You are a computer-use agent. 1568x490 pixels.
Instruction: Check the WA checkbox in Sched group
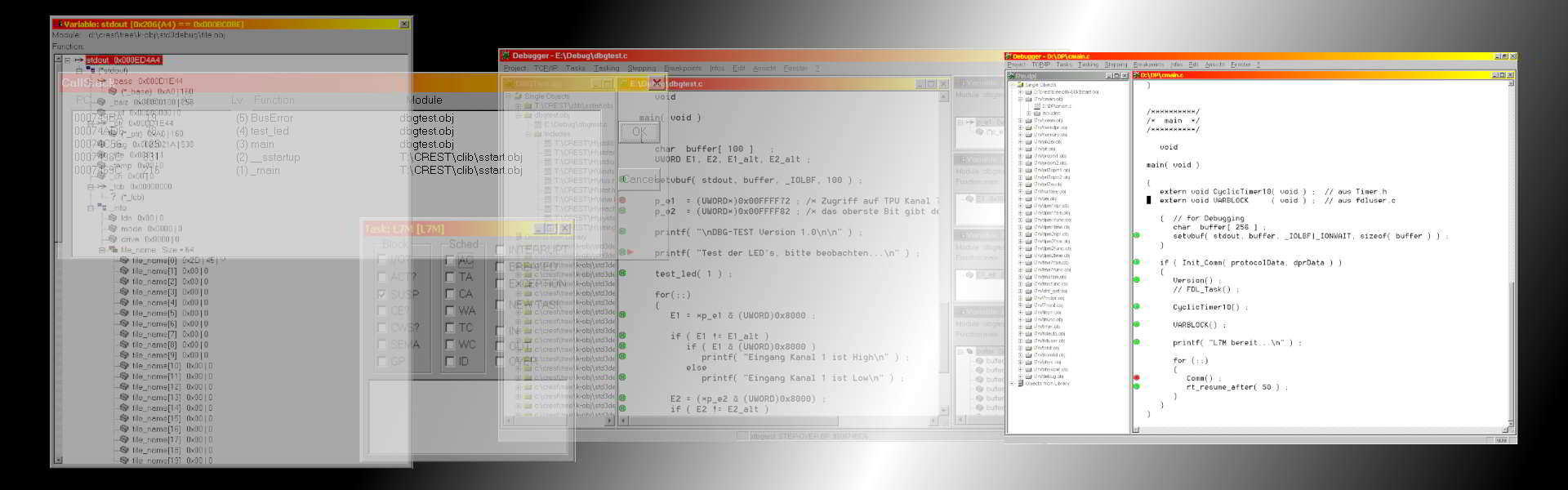pos(450,311)
